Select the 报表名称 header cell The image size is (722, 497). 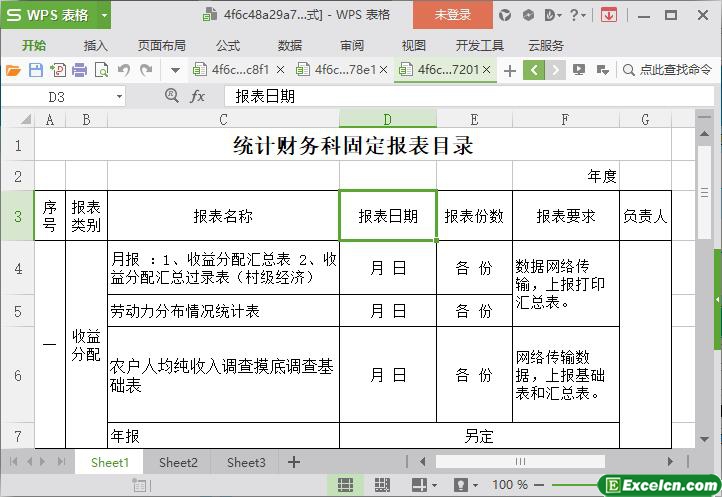point(223,216)
